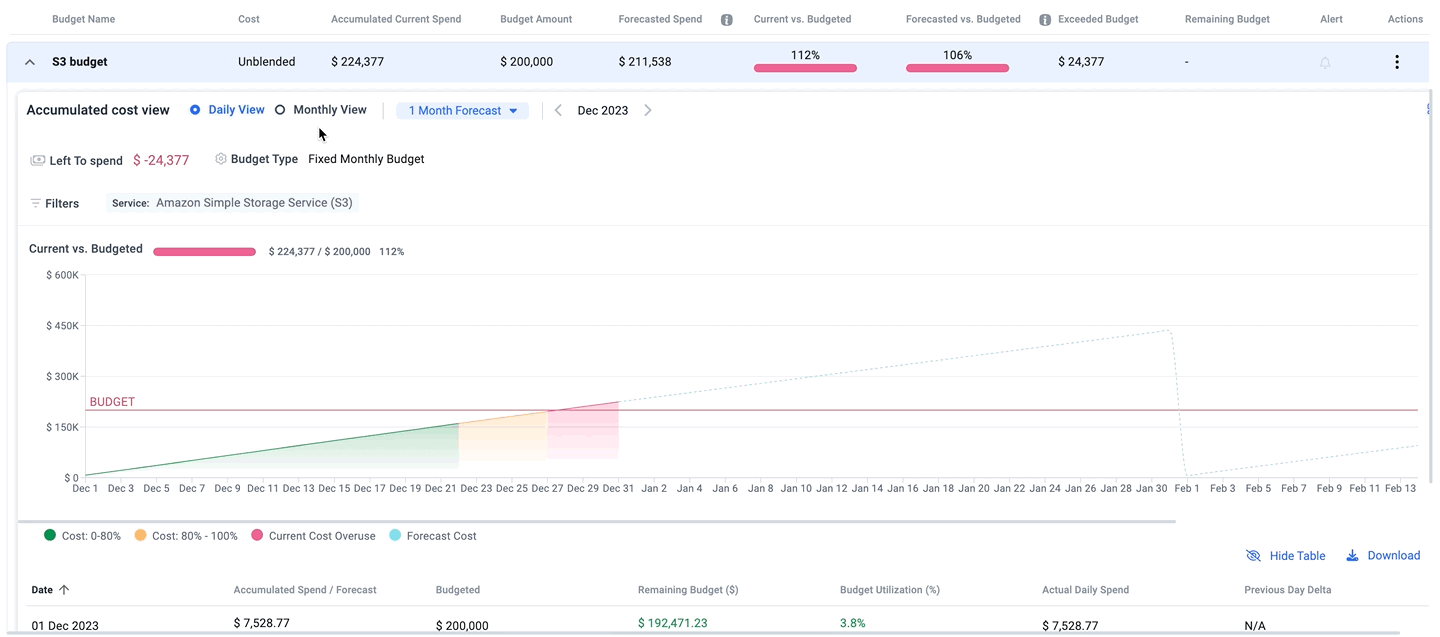
Task: Go to previous month arrow before Dec 2023
Action: 558,111
